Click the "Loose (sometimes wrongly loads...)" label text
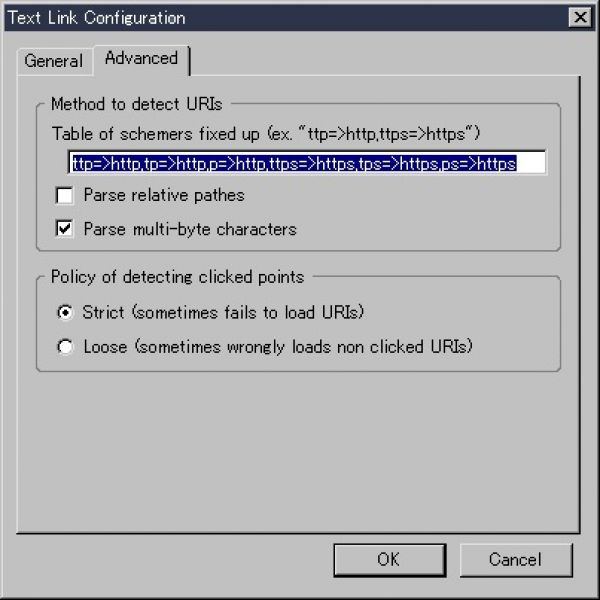This screenshot has height=600, width=600. click(x=278, y=347)
